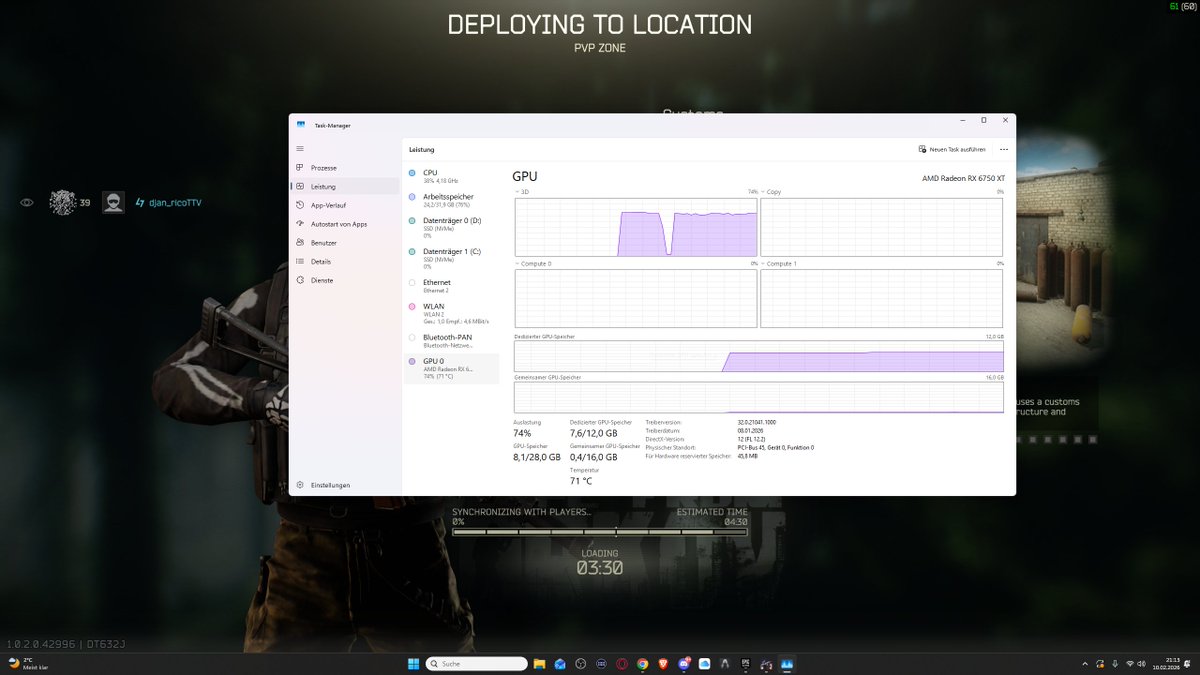
Task: Switch to the Prozesse tab
Action: point(344,168)
